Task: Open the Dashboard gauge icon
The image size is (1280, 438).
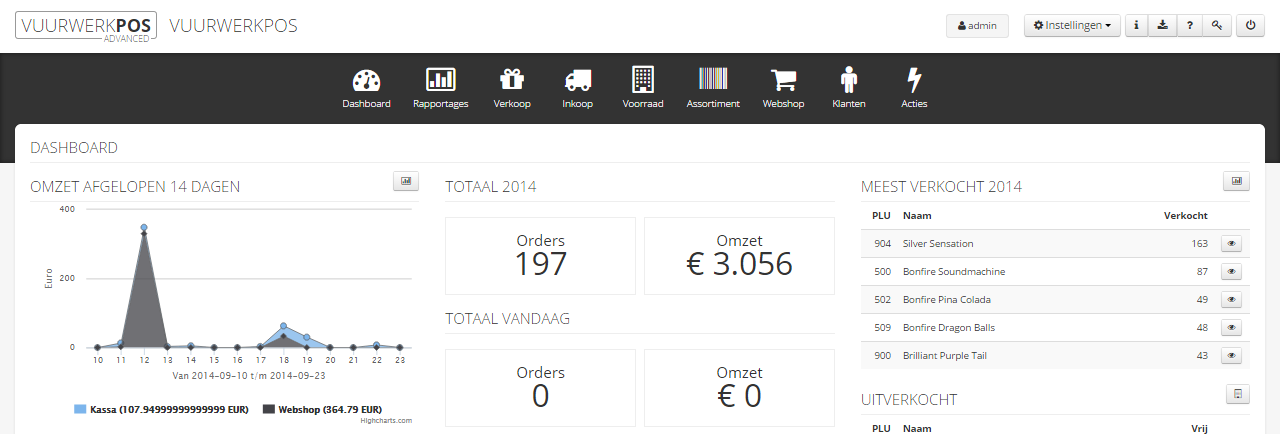Action: click(366, 81)
